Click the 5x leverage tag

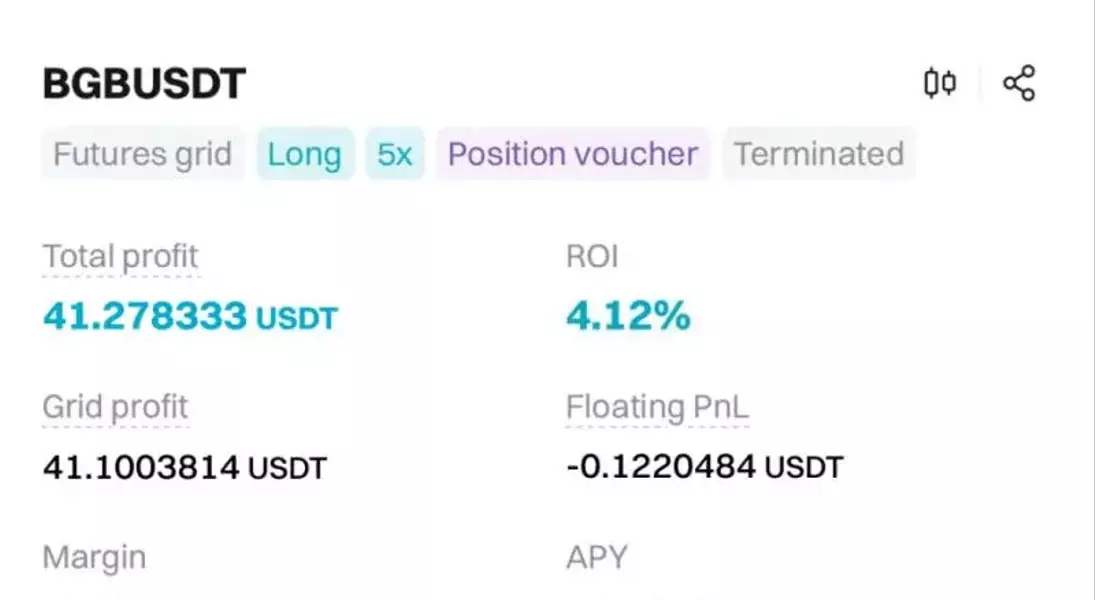point(395,154)
